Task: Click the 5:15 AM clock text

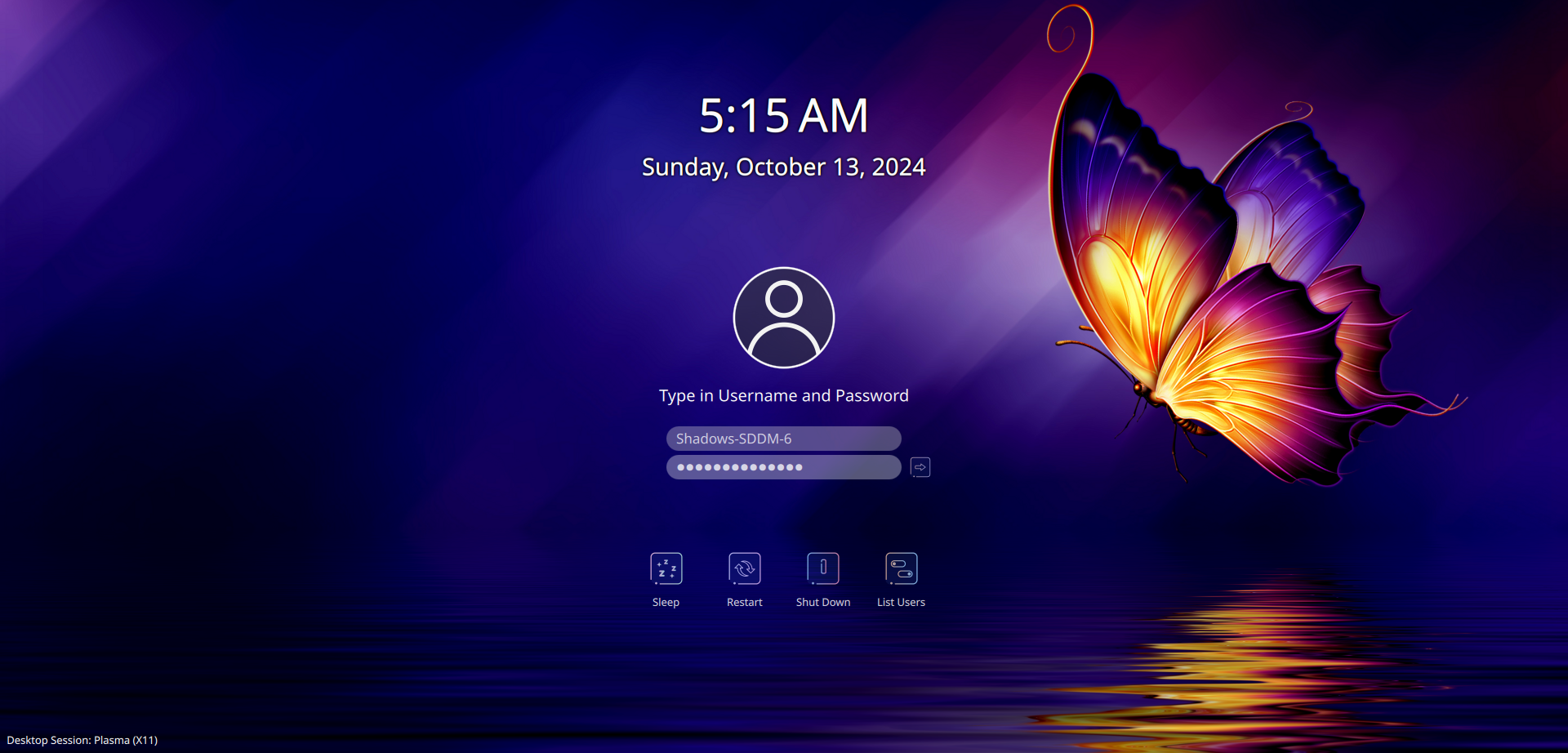Action: coord(784,115)
